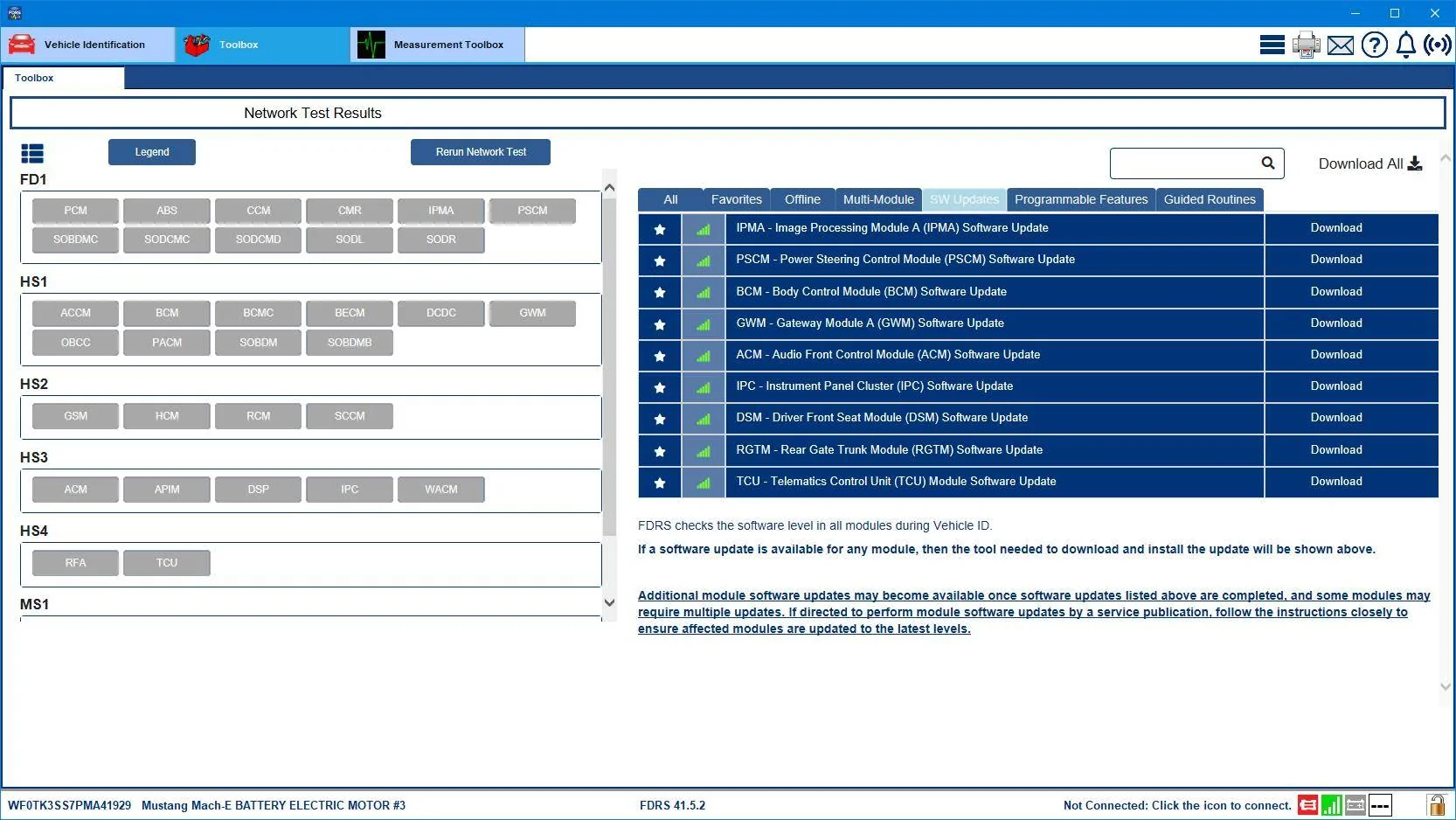Click the signal icon in the ACM update row
Image resolution: width=1456 pixels, height=820 pixels.
704,356
